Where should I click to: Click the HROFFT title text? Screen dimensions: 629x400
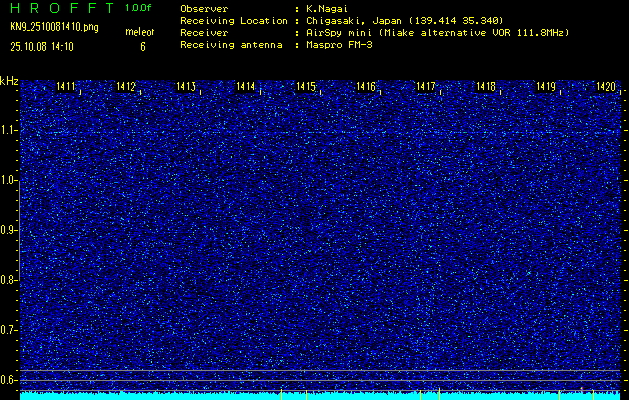pos(61,8)
